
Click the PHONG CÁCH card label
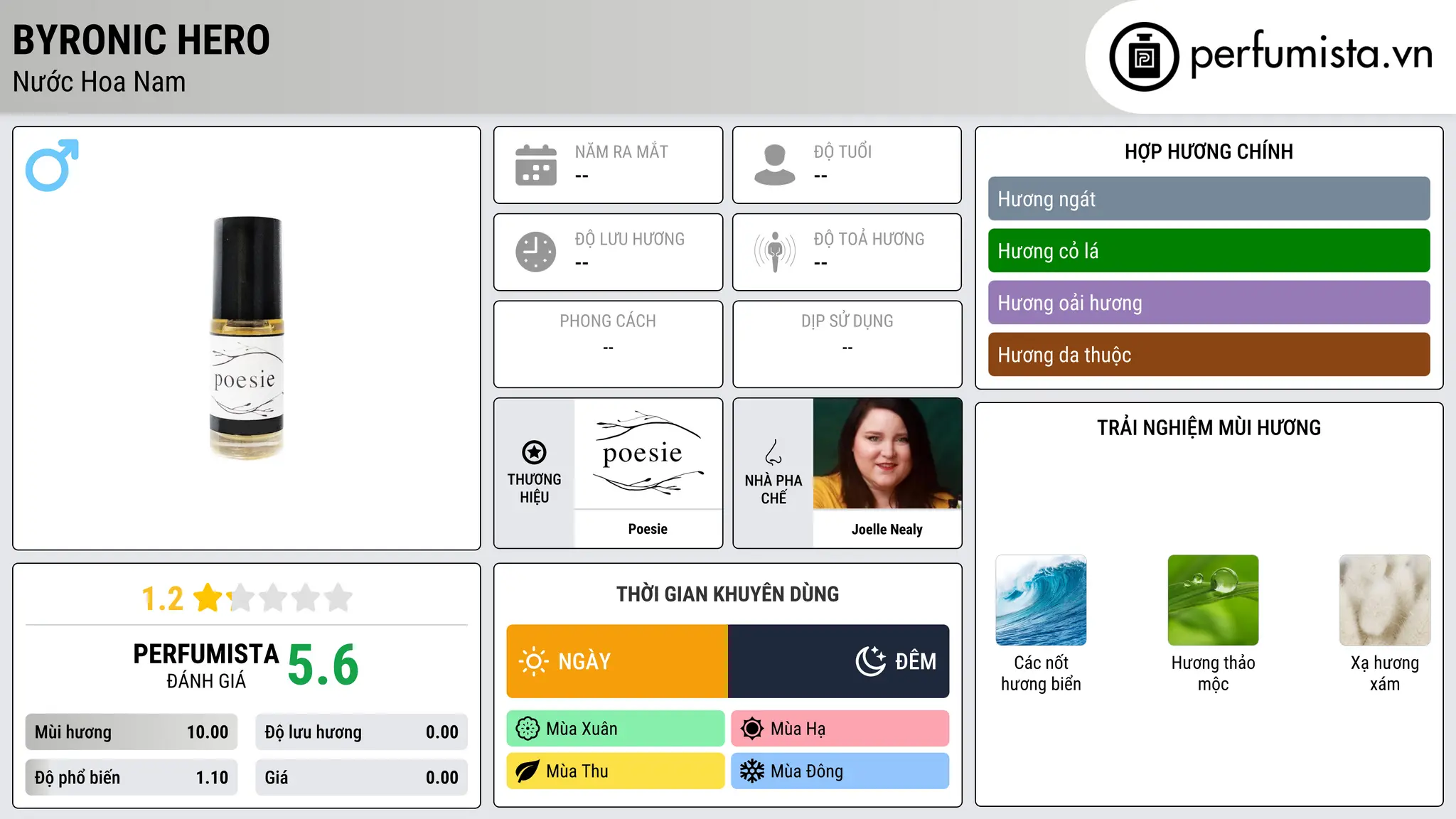click(x=608, y=321)
